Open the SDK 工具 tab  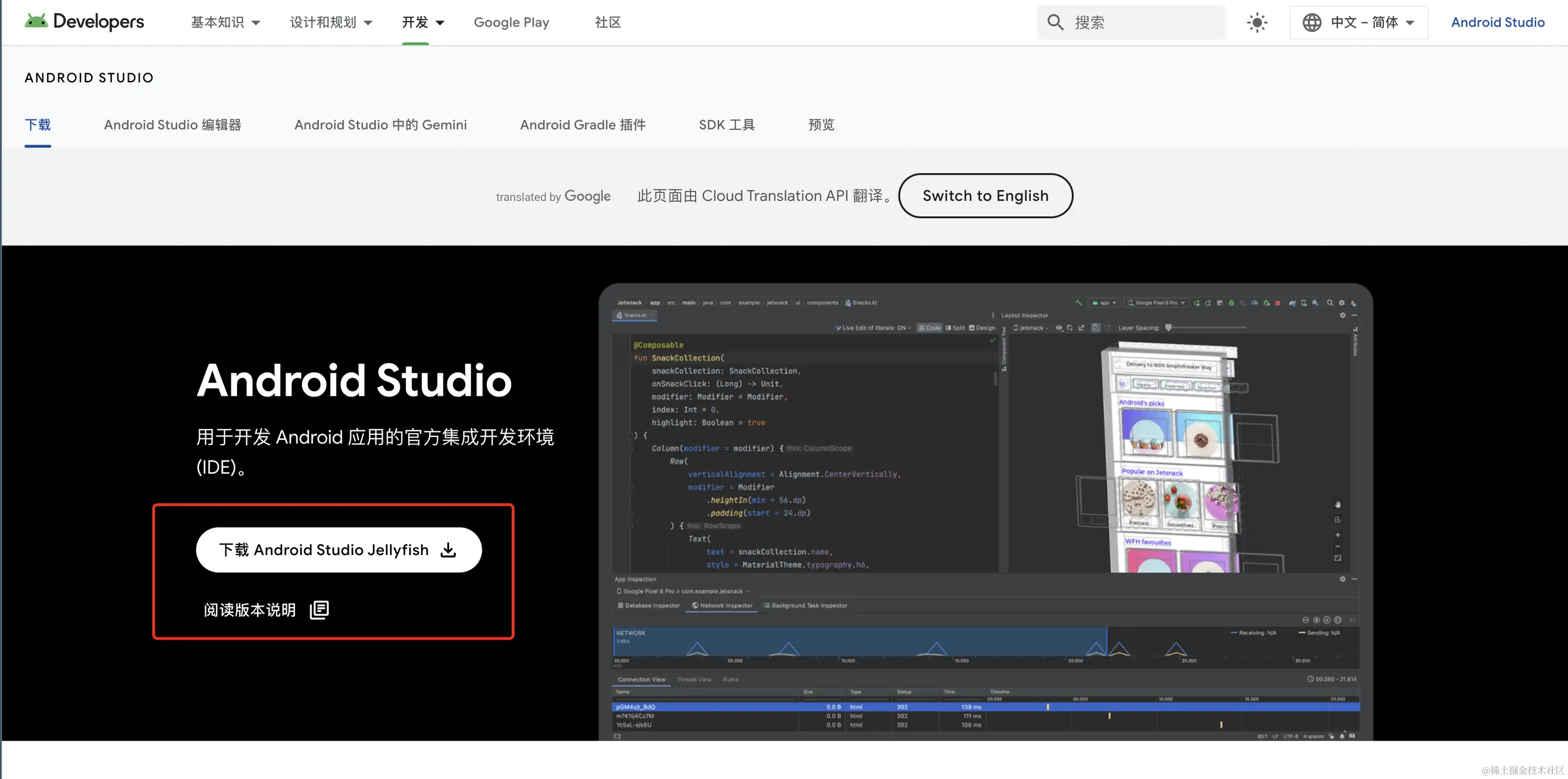click(726, 125)
